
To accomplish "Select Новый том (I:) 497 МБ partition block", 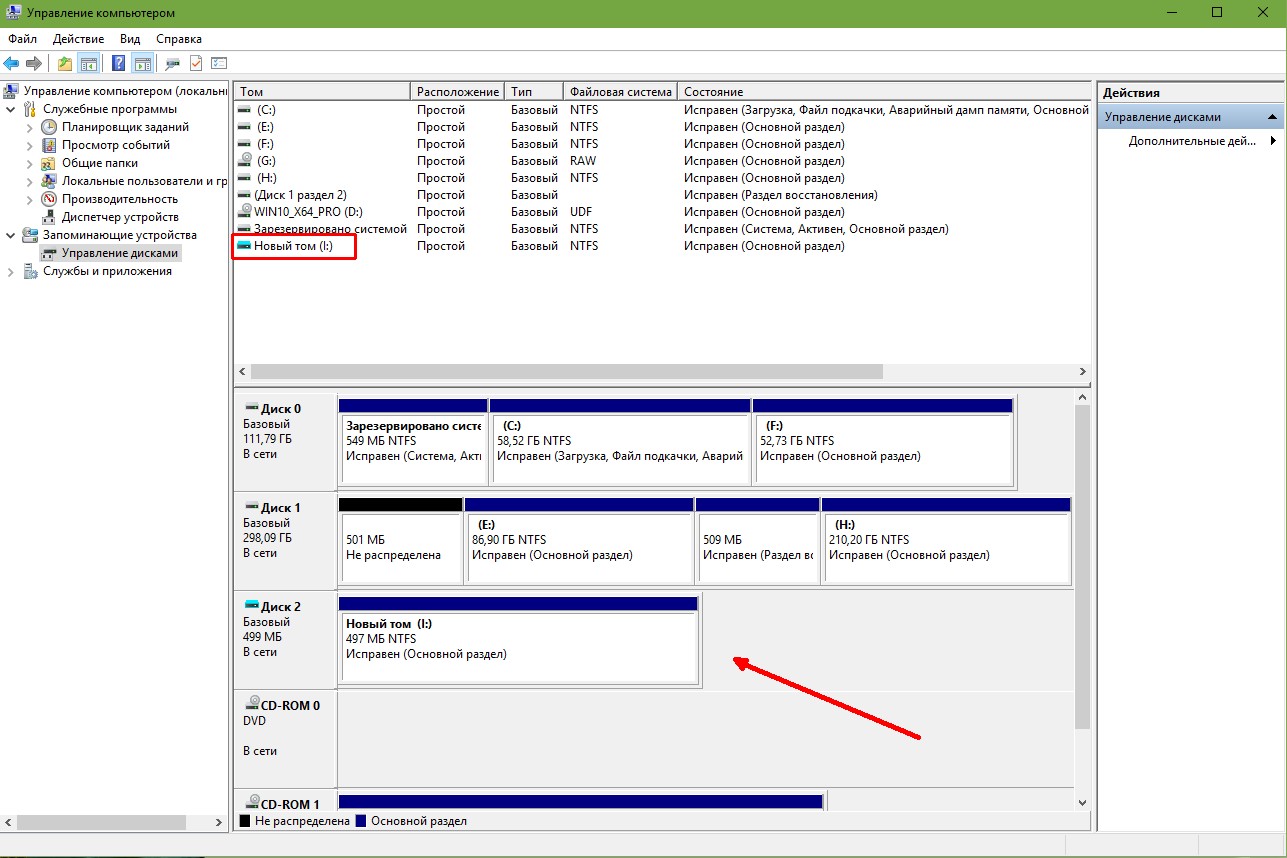I will pos(518,639).
